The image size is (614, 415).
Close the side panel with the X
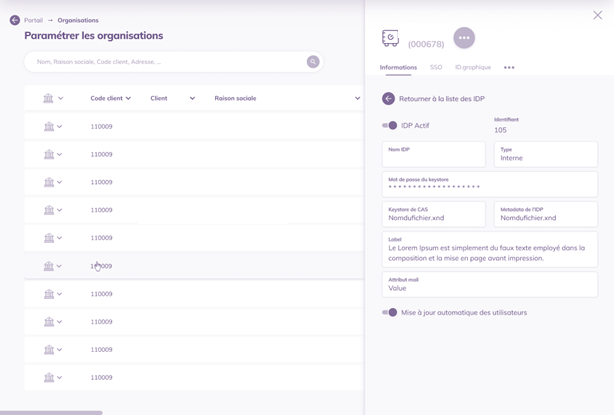[597, 15]
